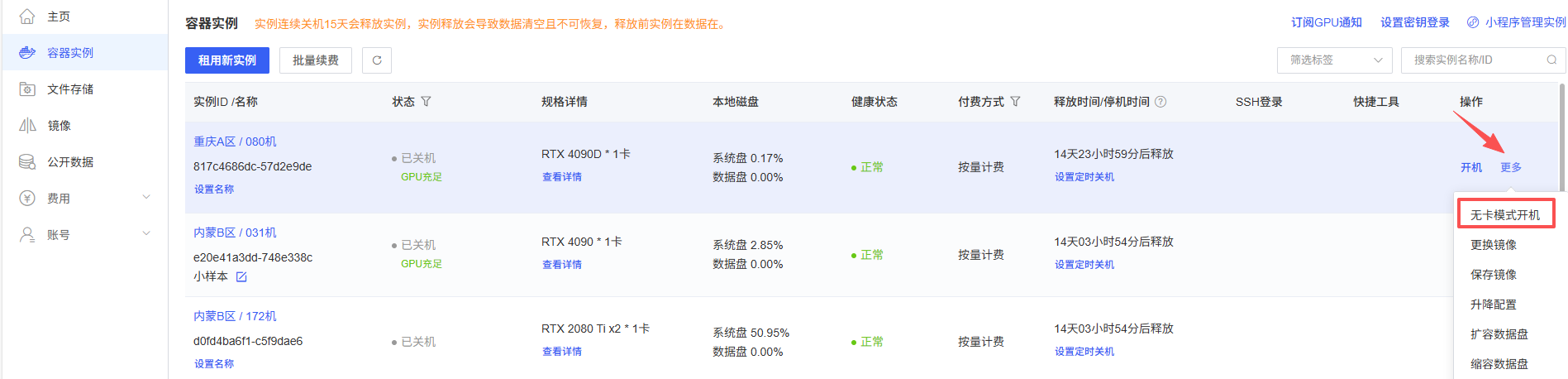Click the payment method filter icon
Screen dimensions: 1568x379
click(x=1015, y=102)
